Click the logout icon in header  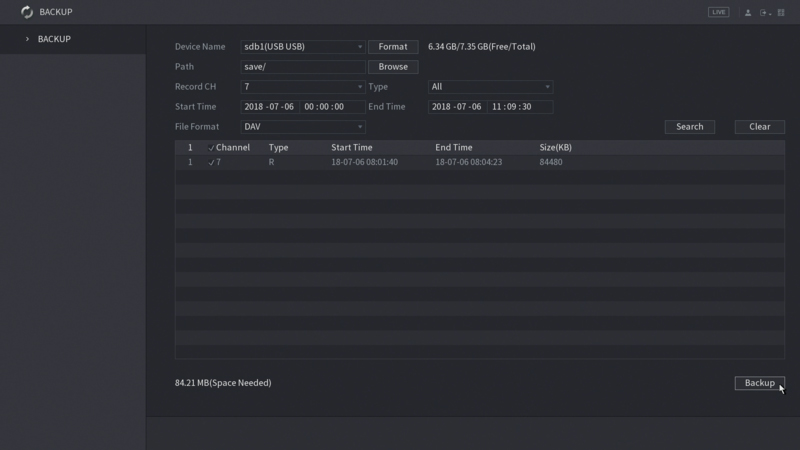coord(765,12)
